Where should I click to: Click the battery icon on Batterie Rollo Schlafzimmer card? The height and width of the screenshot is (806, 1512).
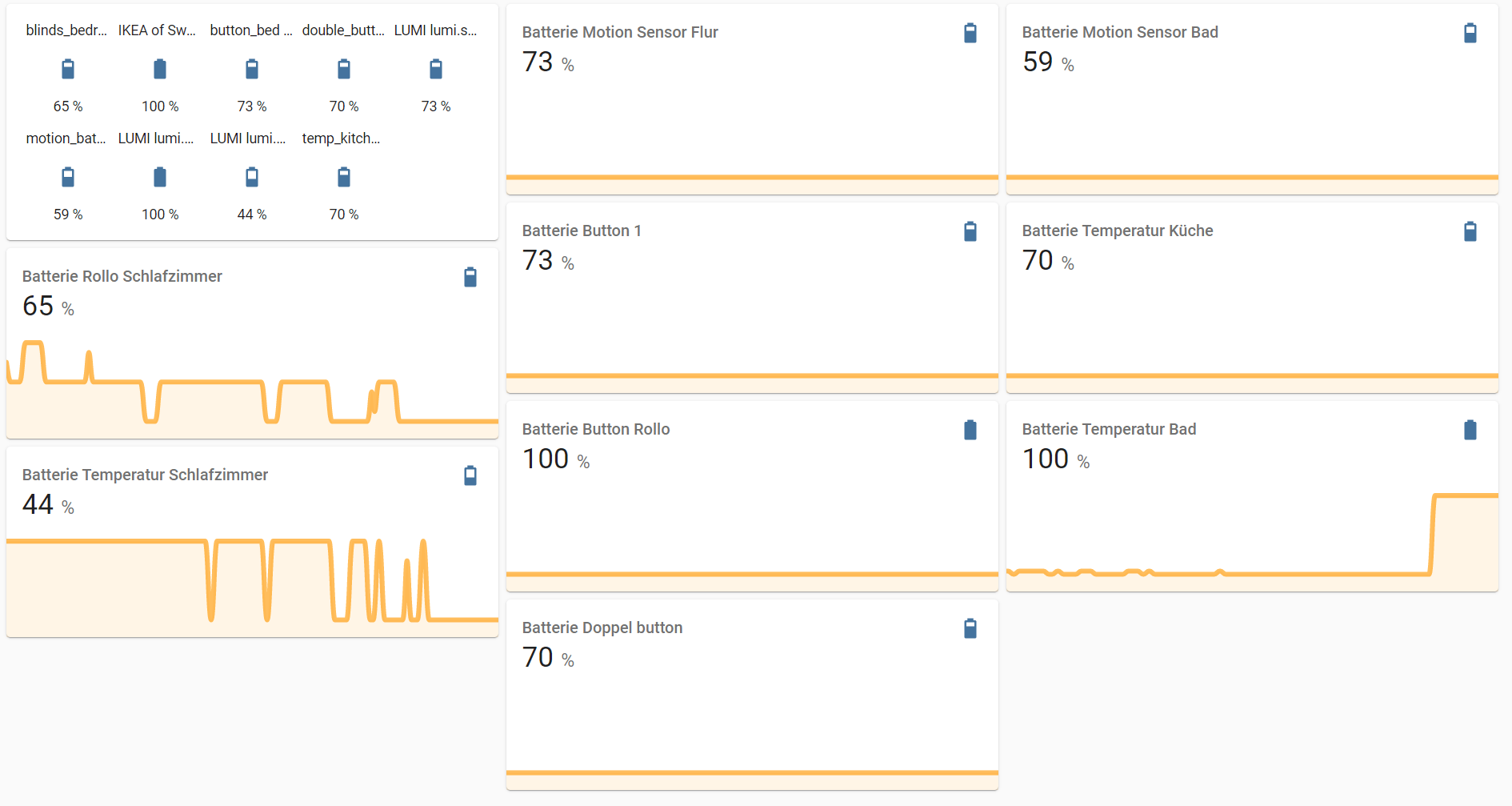(x=470, y=276)
